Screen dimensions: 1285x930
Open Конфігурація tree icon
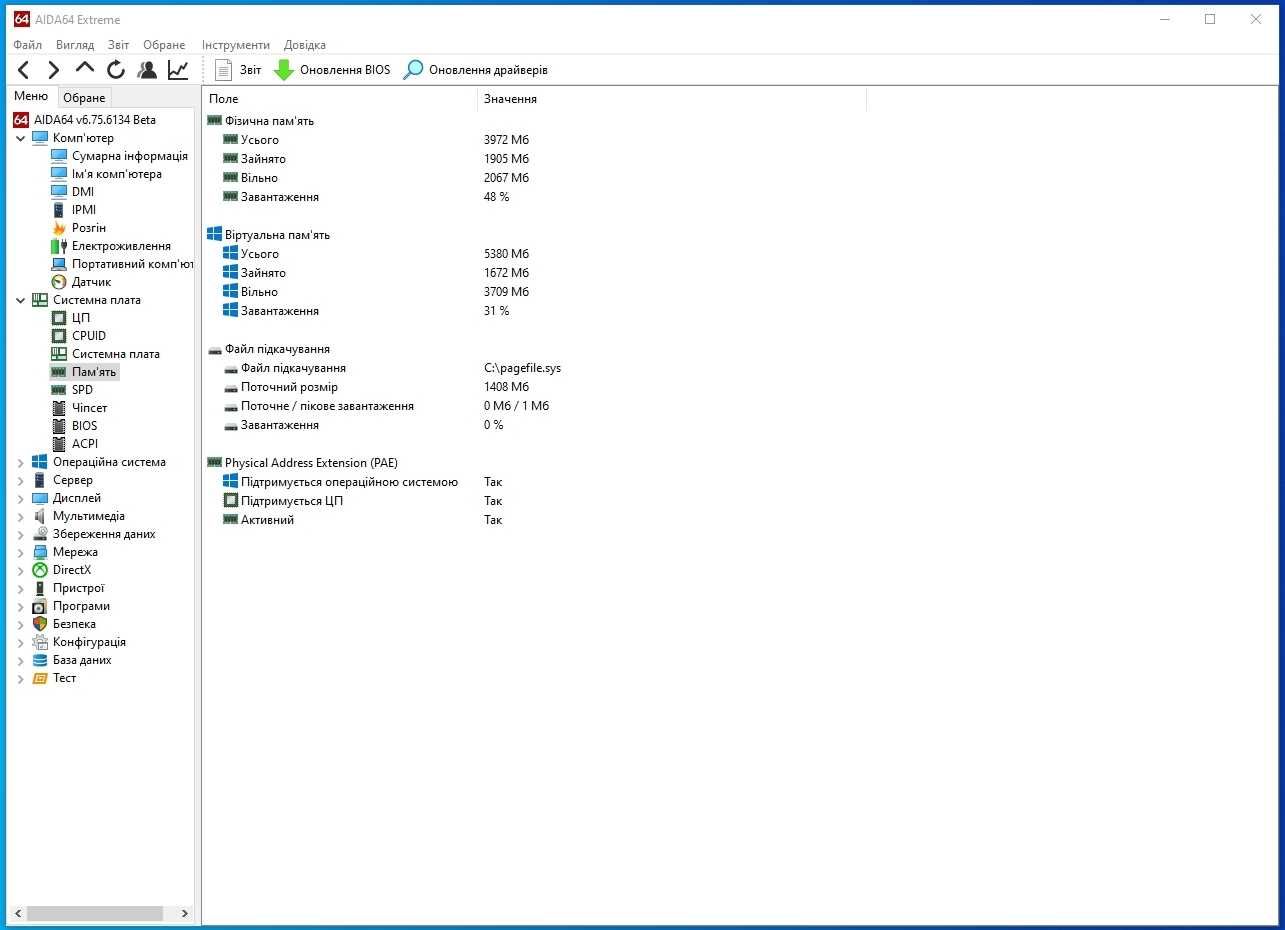coord(40,642)
